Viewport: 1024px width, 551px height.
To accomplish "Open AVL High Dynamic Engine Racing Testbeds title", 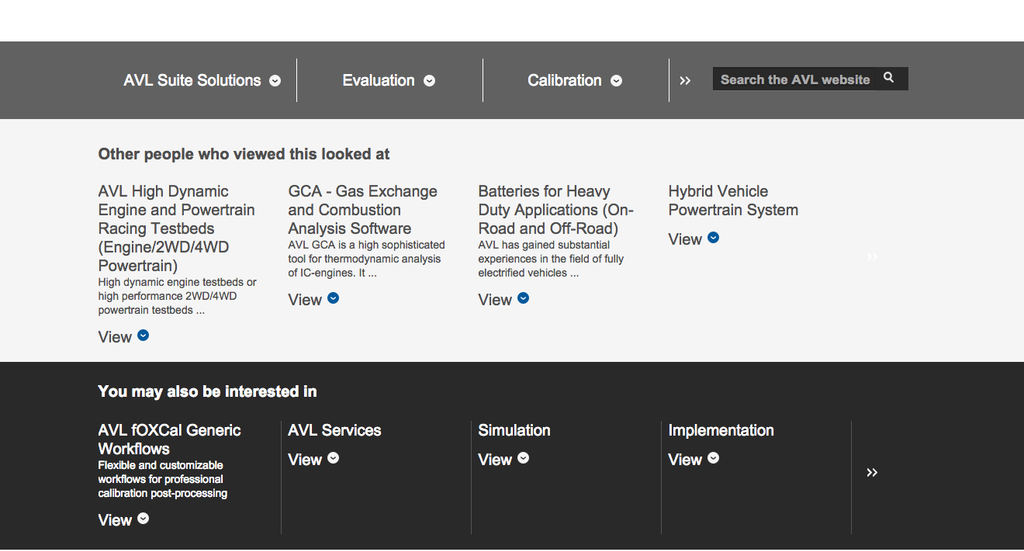I will (176, 228).
